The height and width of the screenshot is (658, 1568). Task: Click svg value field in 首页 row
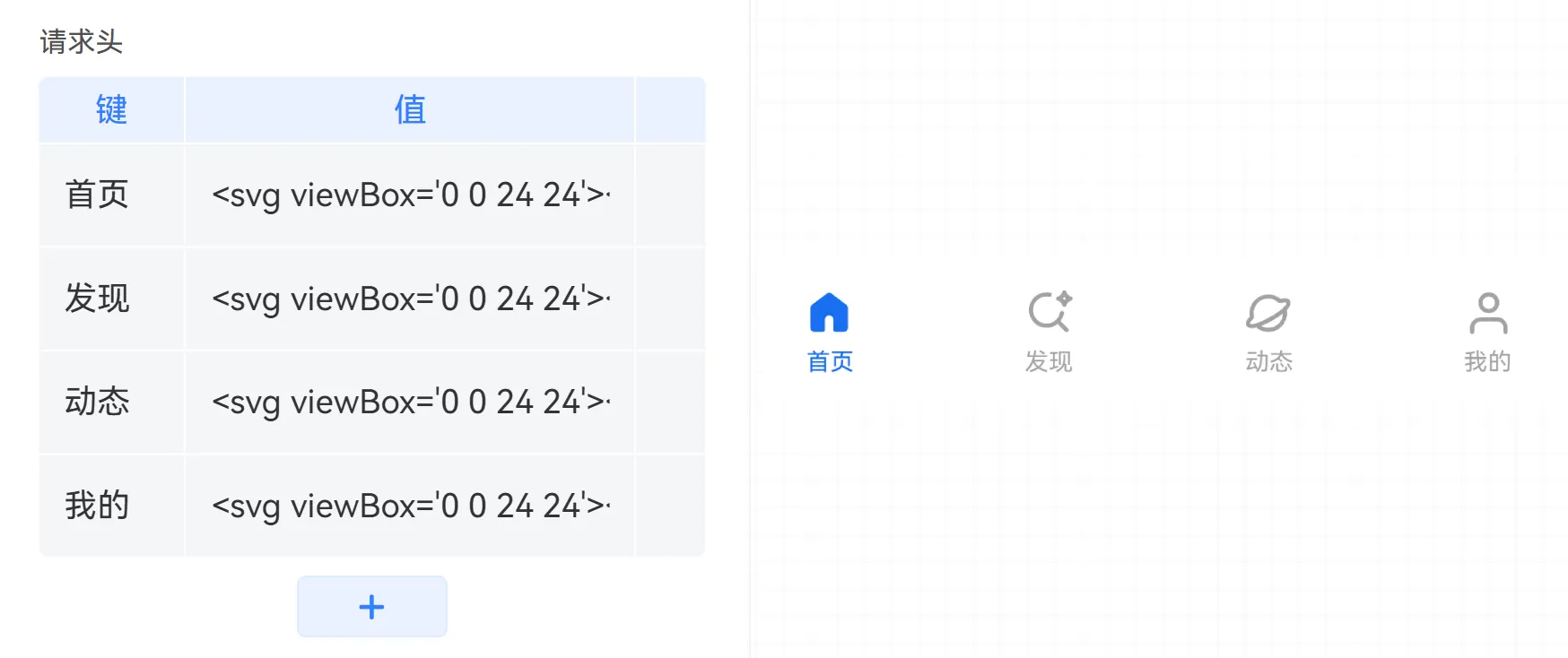(410, 195)
